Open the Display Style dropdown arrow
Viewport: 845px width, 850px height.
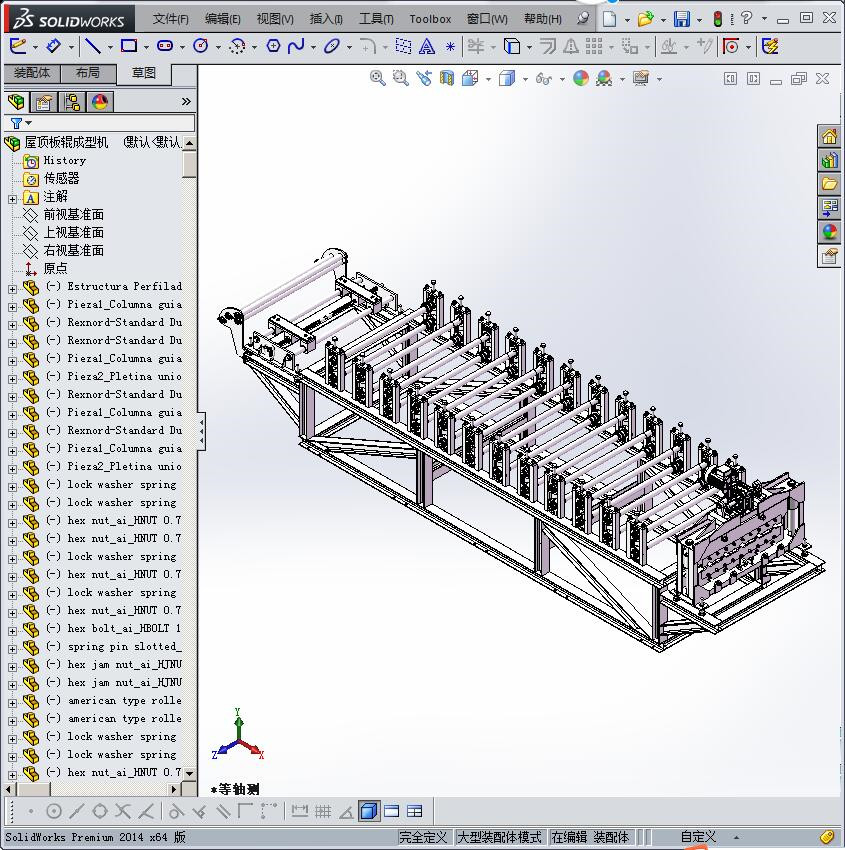525,79
